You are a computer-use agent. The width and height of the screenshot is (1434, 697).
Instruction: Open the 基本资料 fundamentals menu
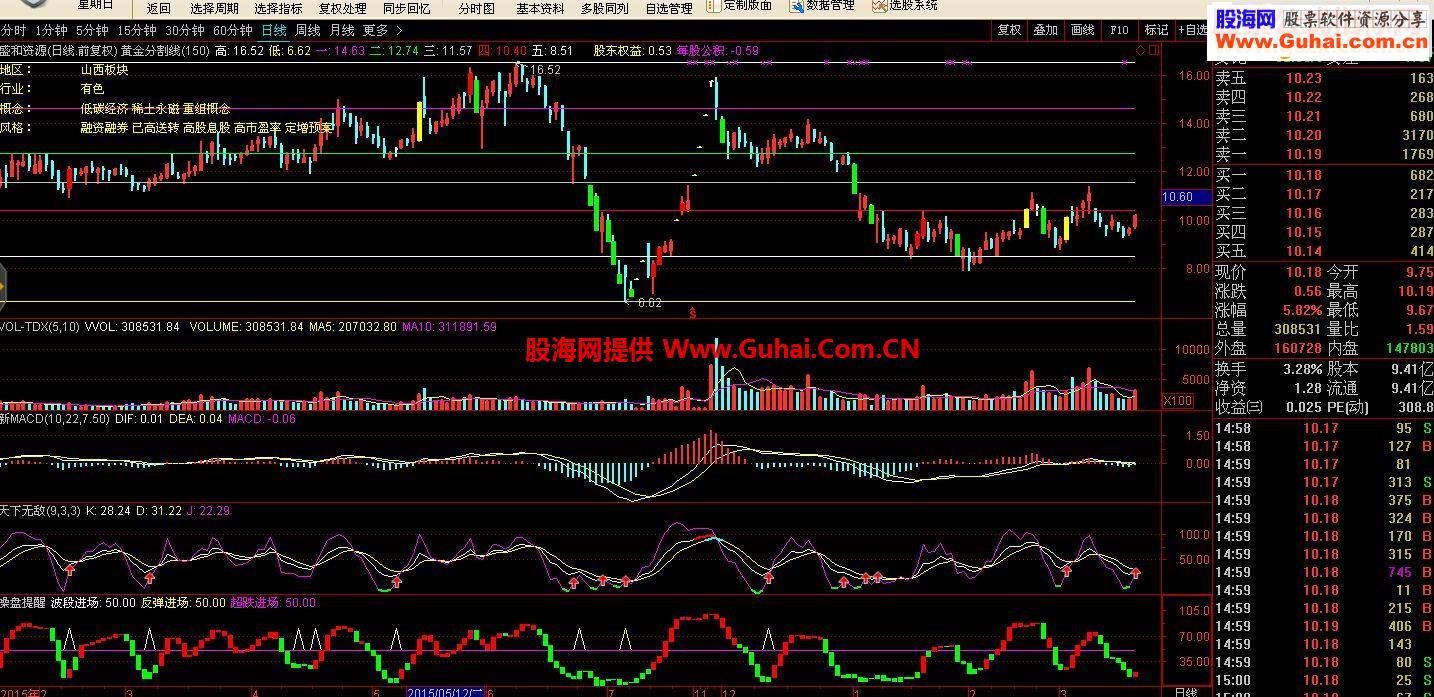click(540, 8)
